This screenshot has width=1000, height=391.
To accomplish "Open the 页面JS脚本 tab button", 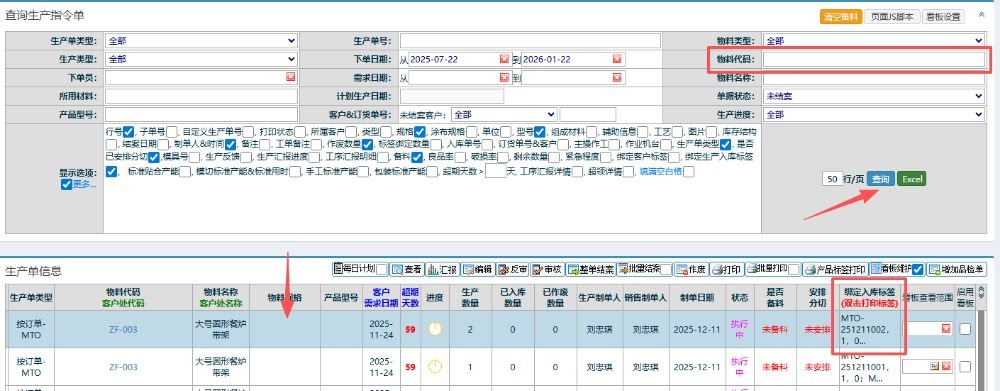I will 892,17.
